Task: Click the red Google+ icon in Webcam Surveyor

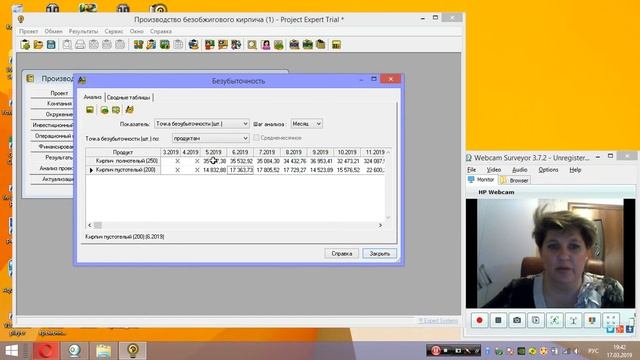Action: (x=620, y=329)
